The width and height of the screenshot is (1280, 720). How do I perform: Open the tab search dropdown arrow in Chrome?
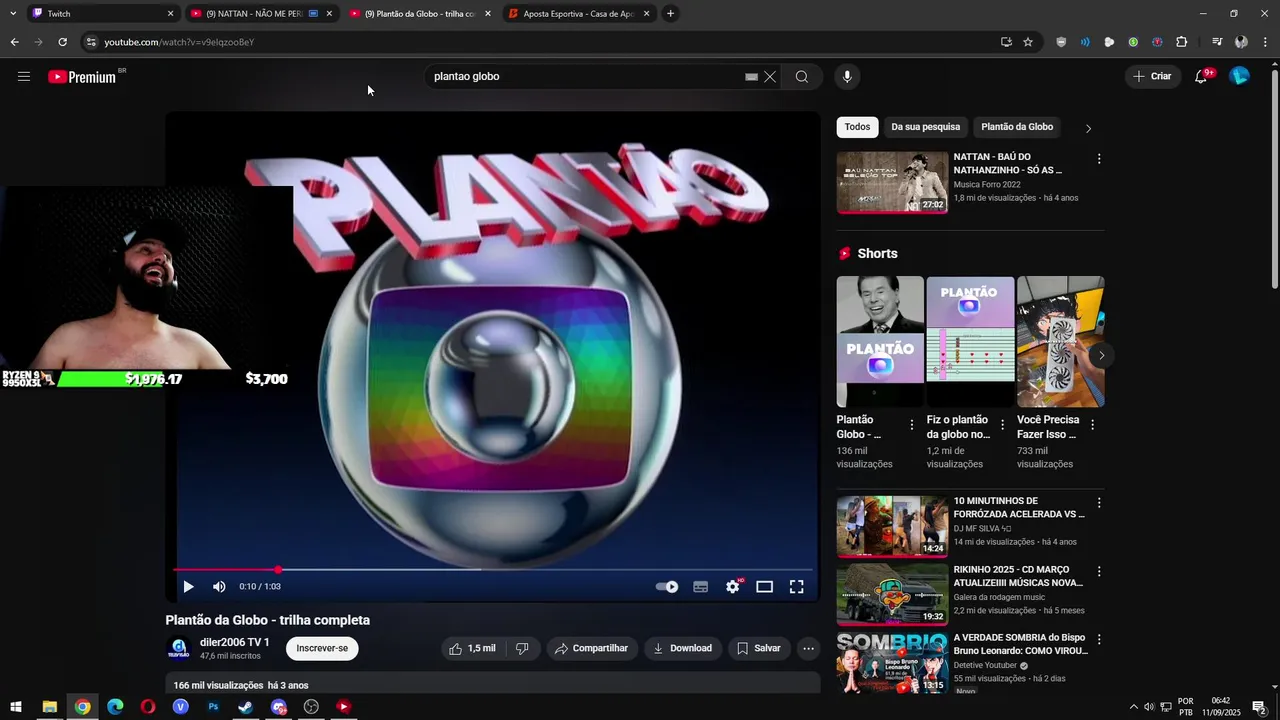12,14
